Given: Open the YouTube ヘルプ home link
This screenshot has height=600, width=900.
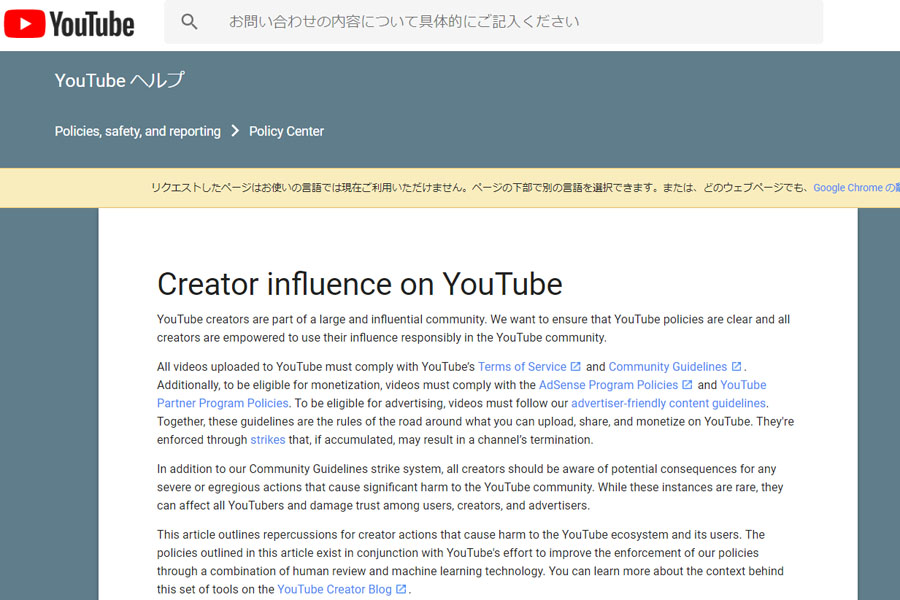Looking at the screenshot, I should (119, 80).
